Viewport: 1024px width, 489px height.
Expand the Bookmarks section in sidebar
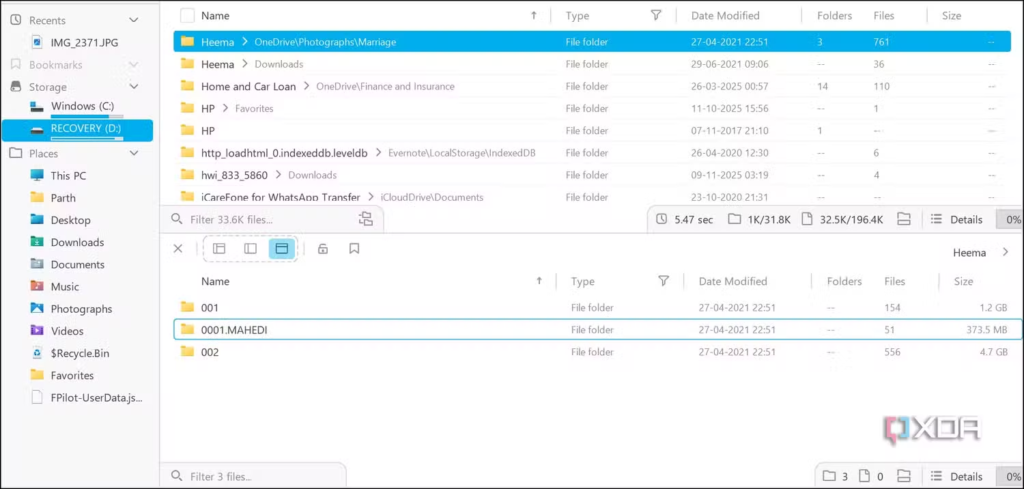point(134,65)
